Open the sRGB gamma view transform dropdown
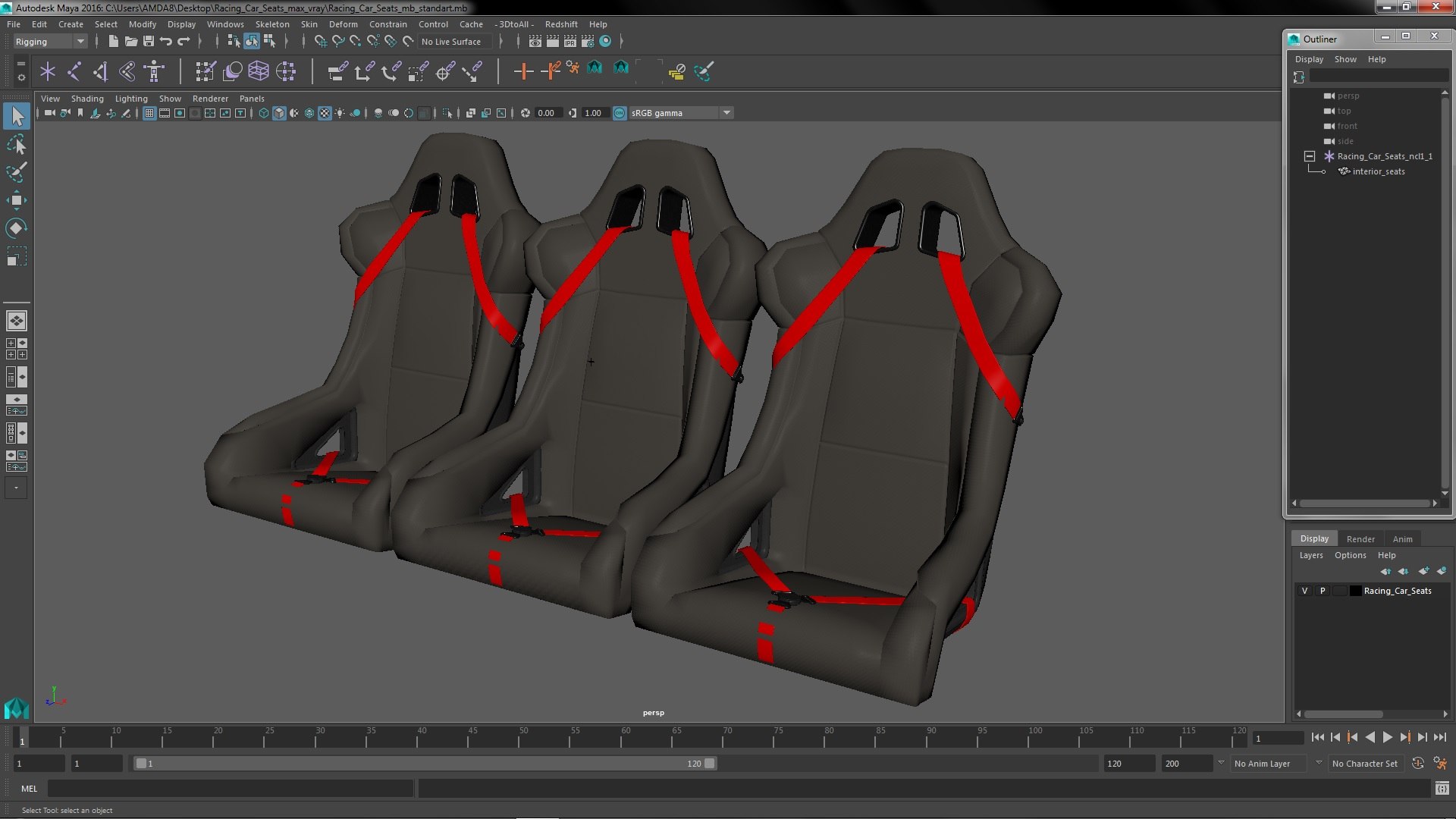This screenshot has height=819, width=1456. tap(682, 113)
